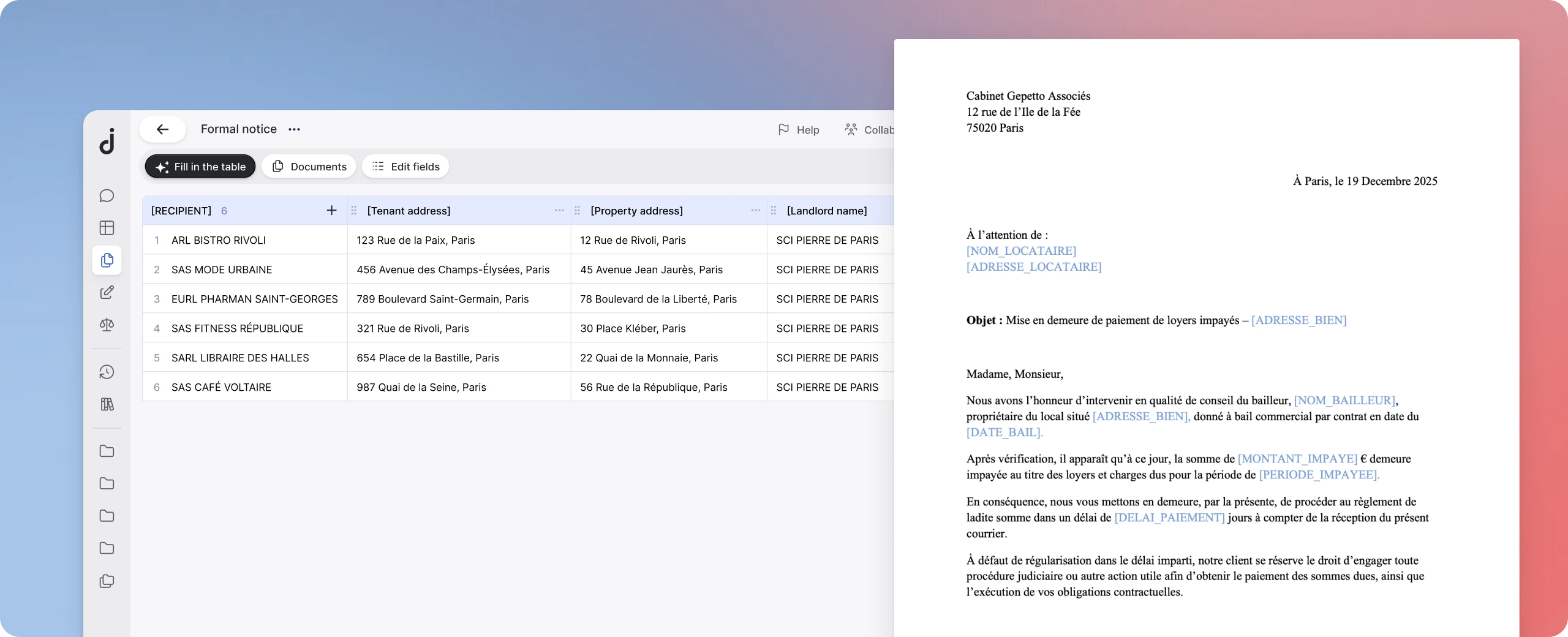Click the 123 Rue de la Paix, Paris cell
Screen dimensions: 1568x637
click(459, 240)
